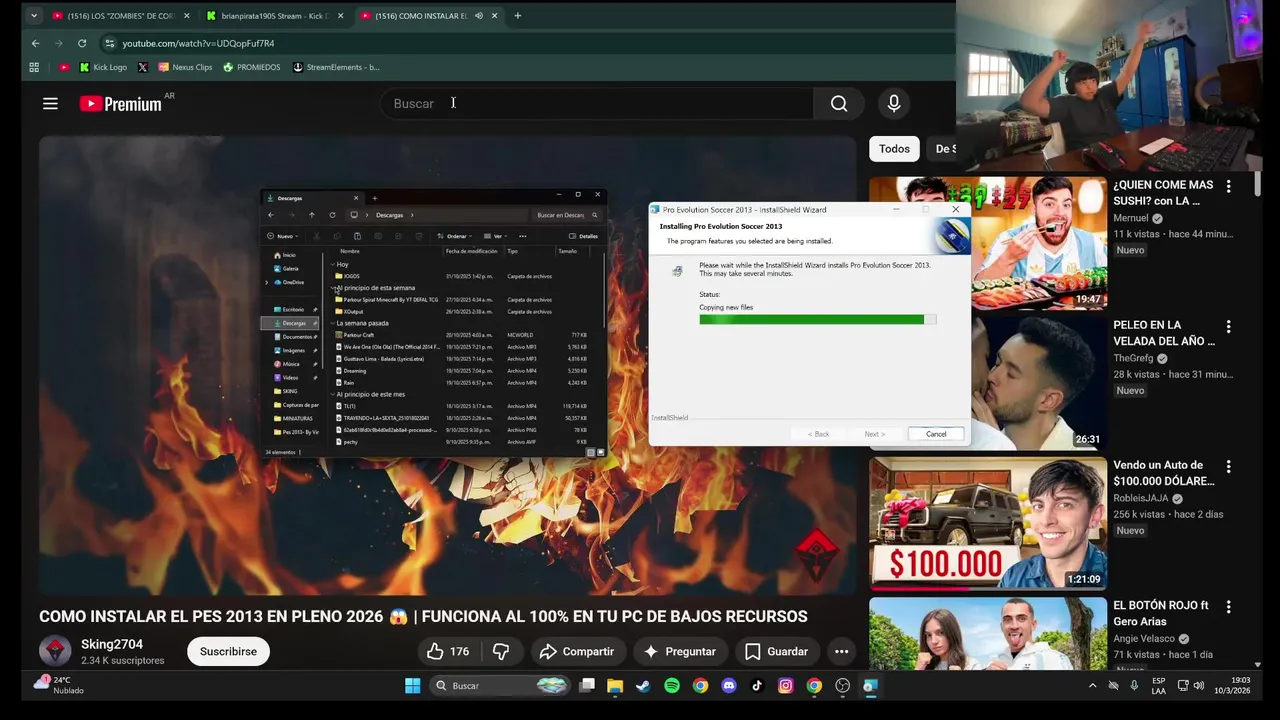Click the YouTube search magnifier button

839,104
